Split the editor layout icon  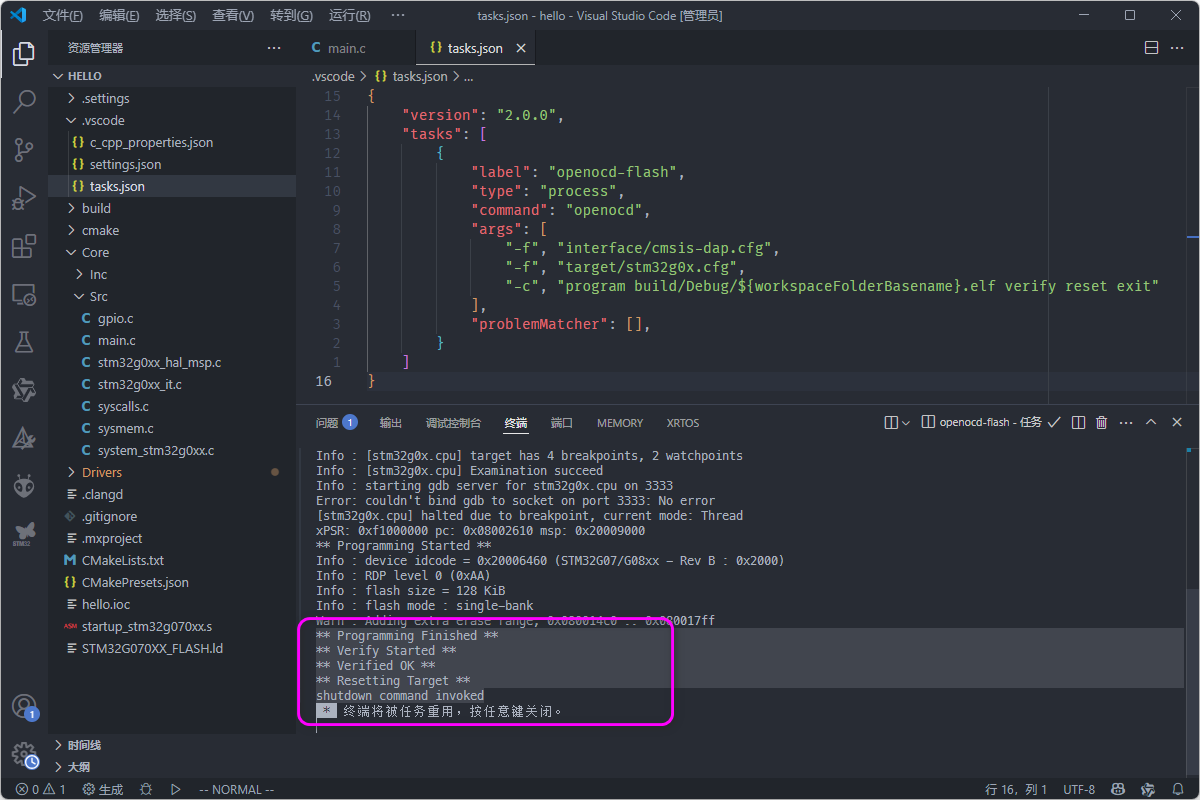(1151, 48)
